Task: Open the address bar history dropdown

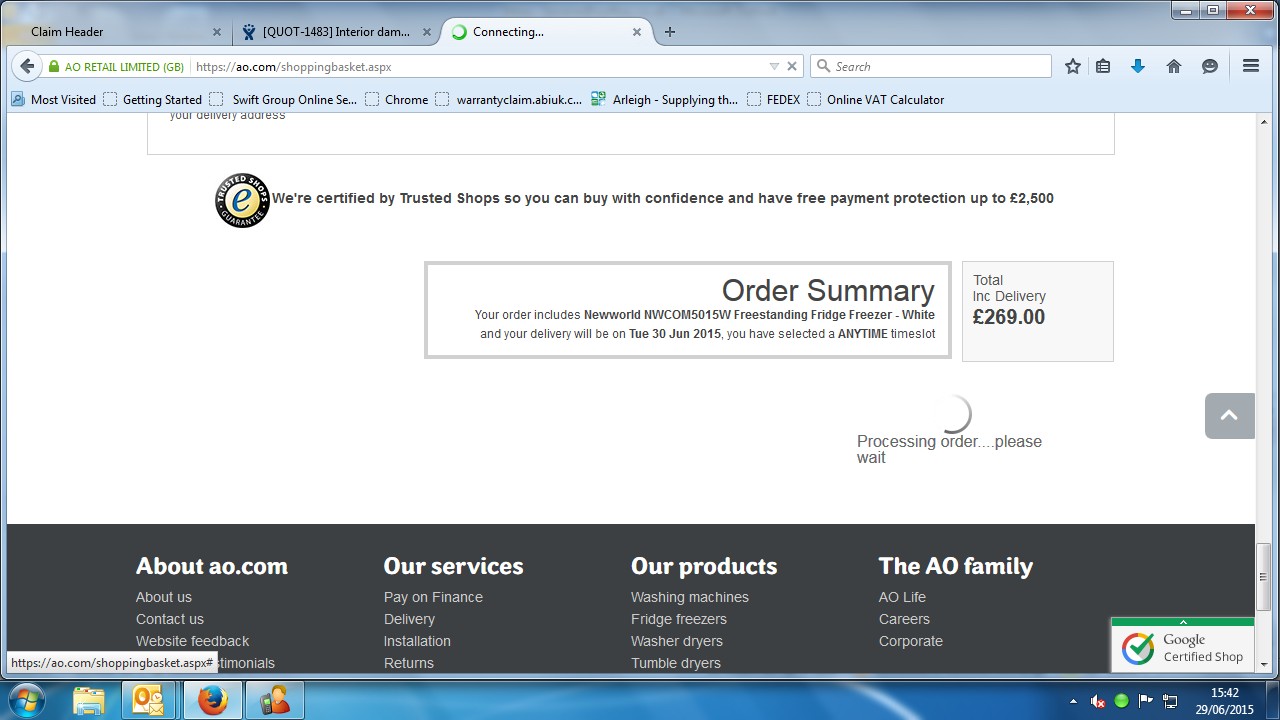Action: click(774, 66)
